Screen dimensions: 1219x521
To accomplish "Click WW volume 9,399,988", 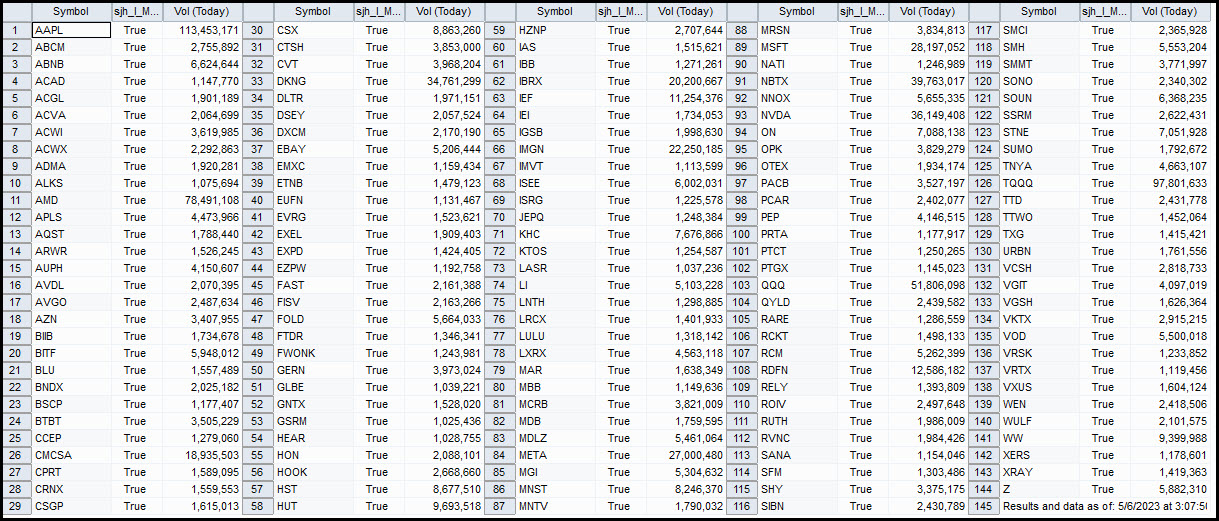I will (x=1169, y=438).
